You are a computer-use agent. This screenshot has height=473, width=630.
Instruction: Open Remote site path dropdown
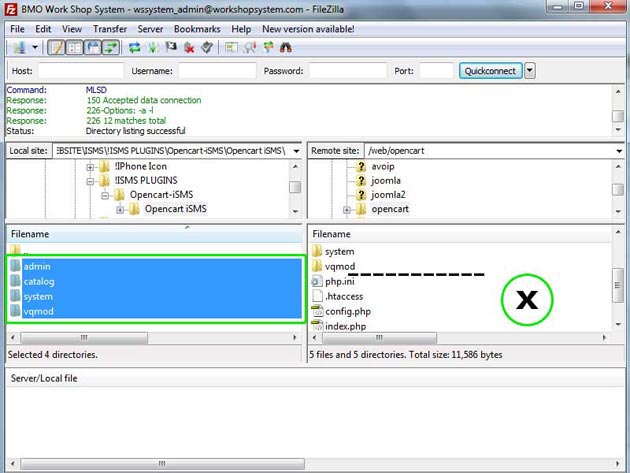pos(619,151)
